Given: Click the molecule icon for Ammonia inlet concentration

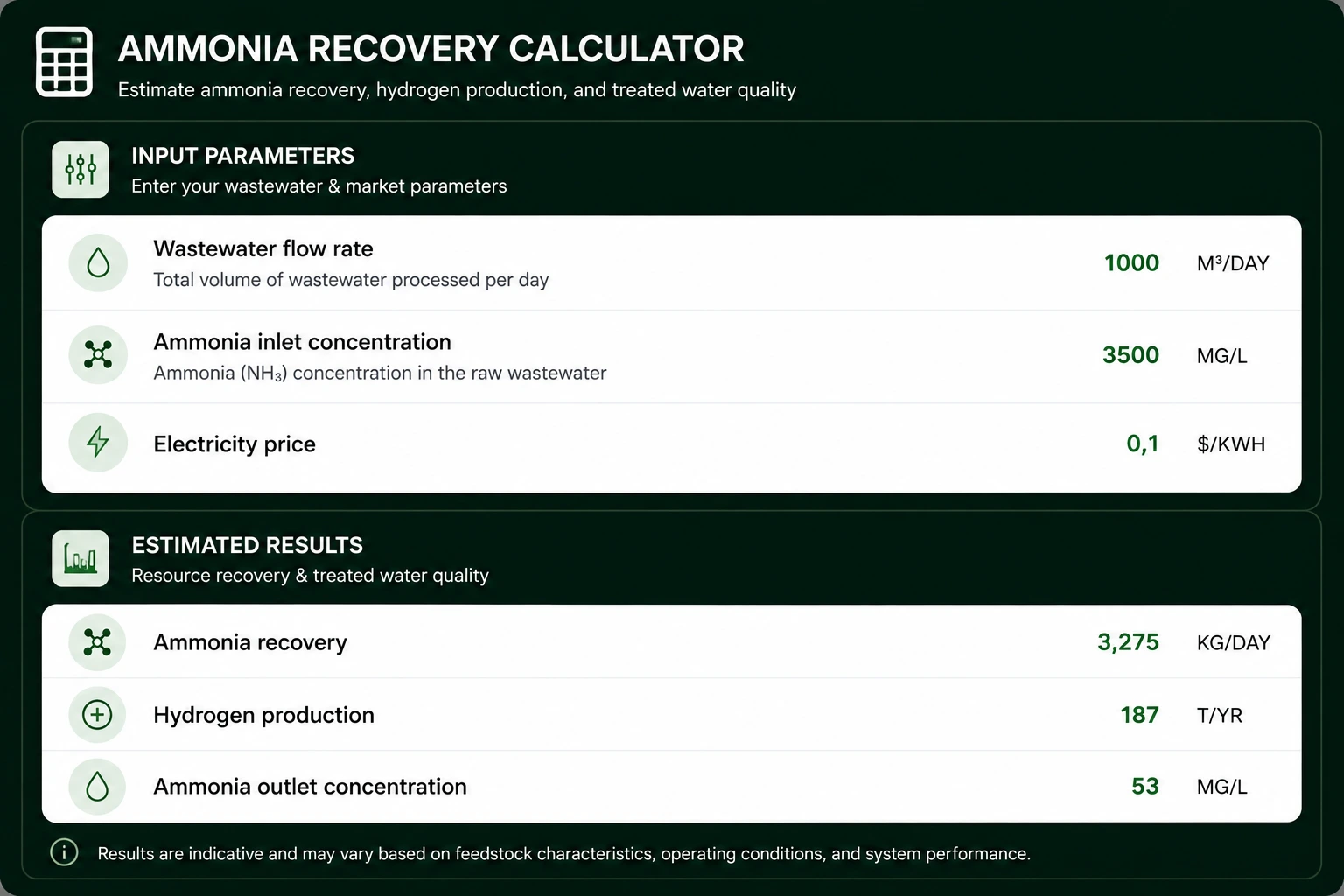Looking at the screenshot, I should 98,354.
